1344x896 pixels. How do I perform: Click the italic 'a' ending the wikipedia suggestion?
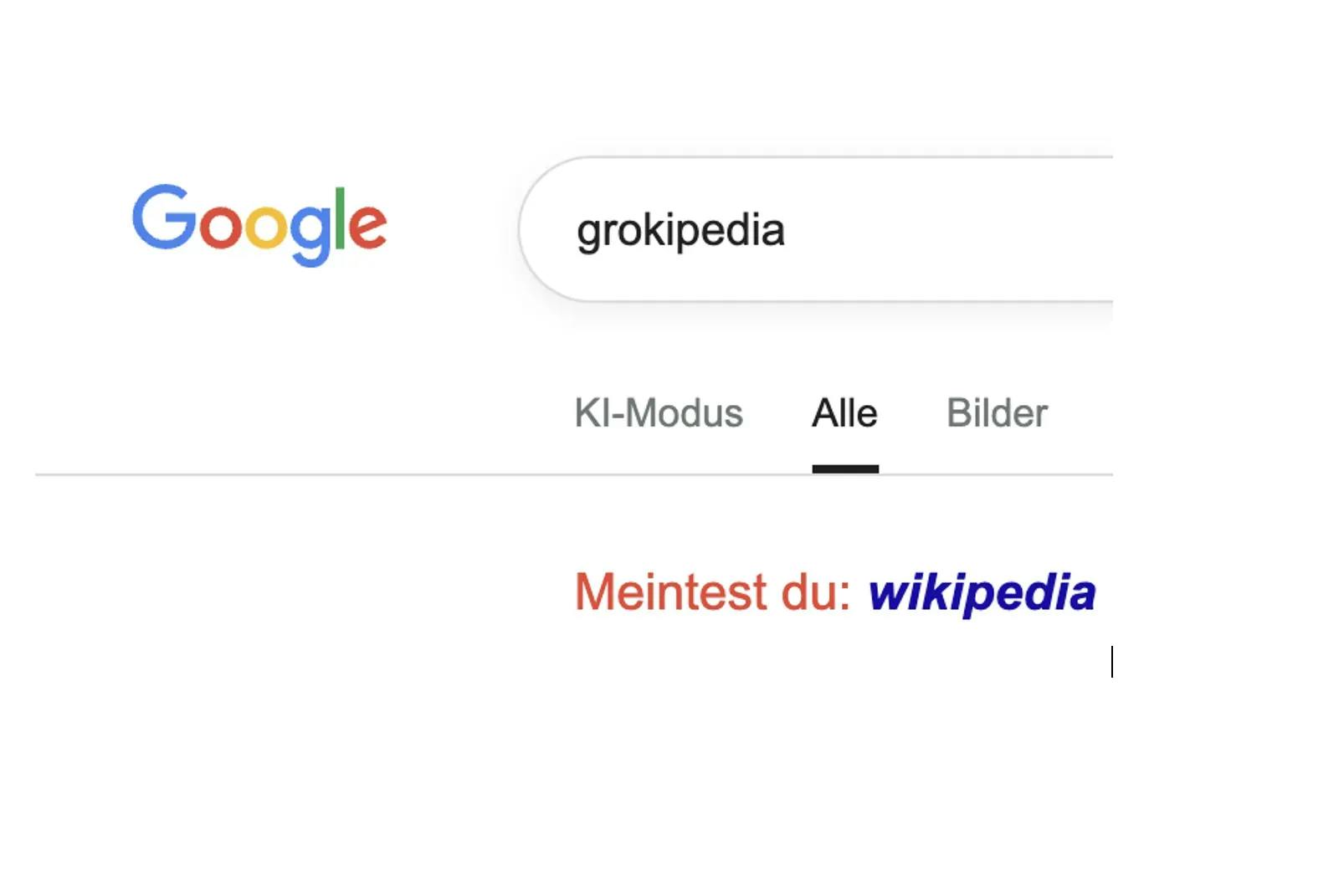pyautogui.click(x=1081, y=594)
